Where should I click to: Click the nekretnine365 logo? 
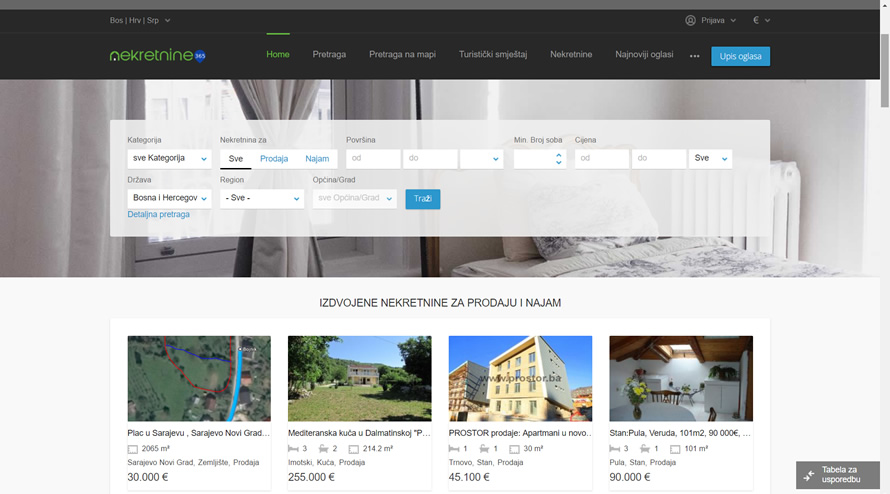pos(157,55)
